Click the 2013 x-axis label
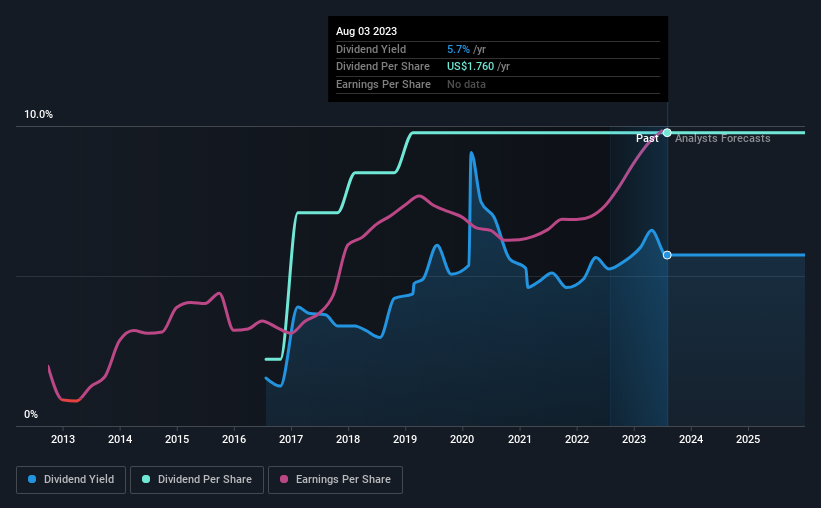The image size is (821, 508). tap(63, 439)
